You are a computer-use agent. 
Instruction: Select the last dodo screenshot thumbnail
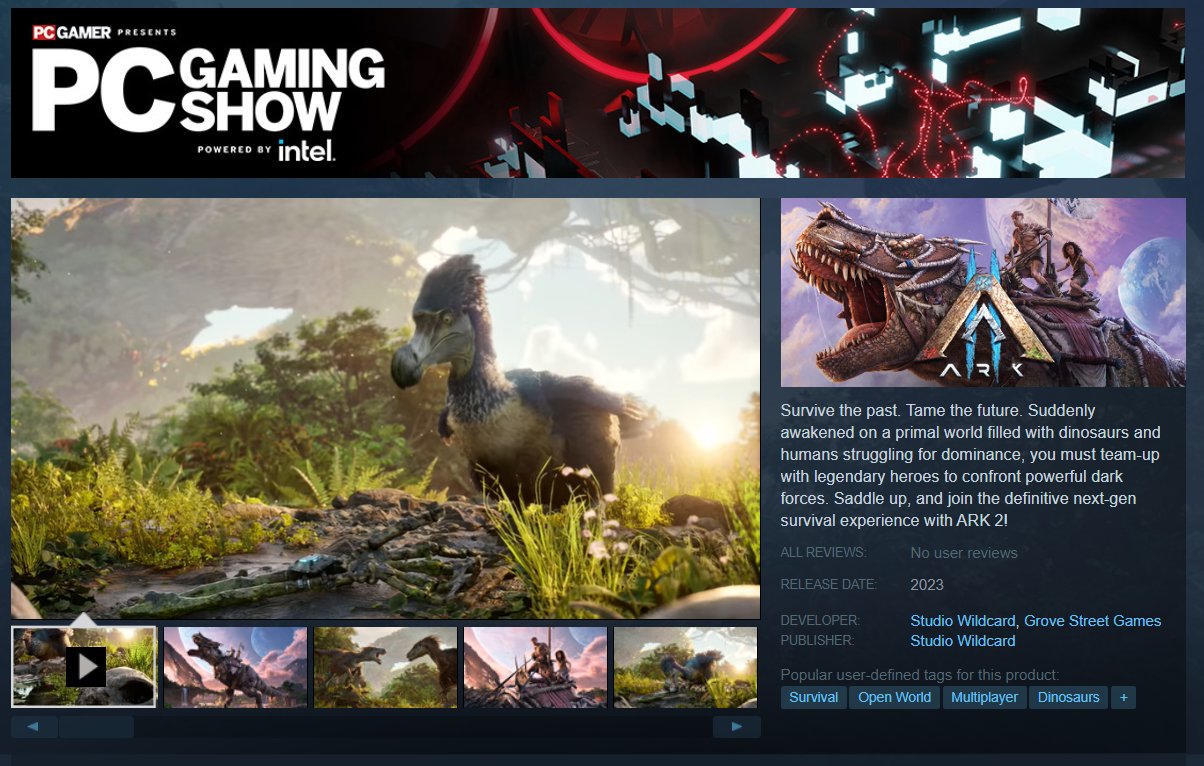[685, 667]
